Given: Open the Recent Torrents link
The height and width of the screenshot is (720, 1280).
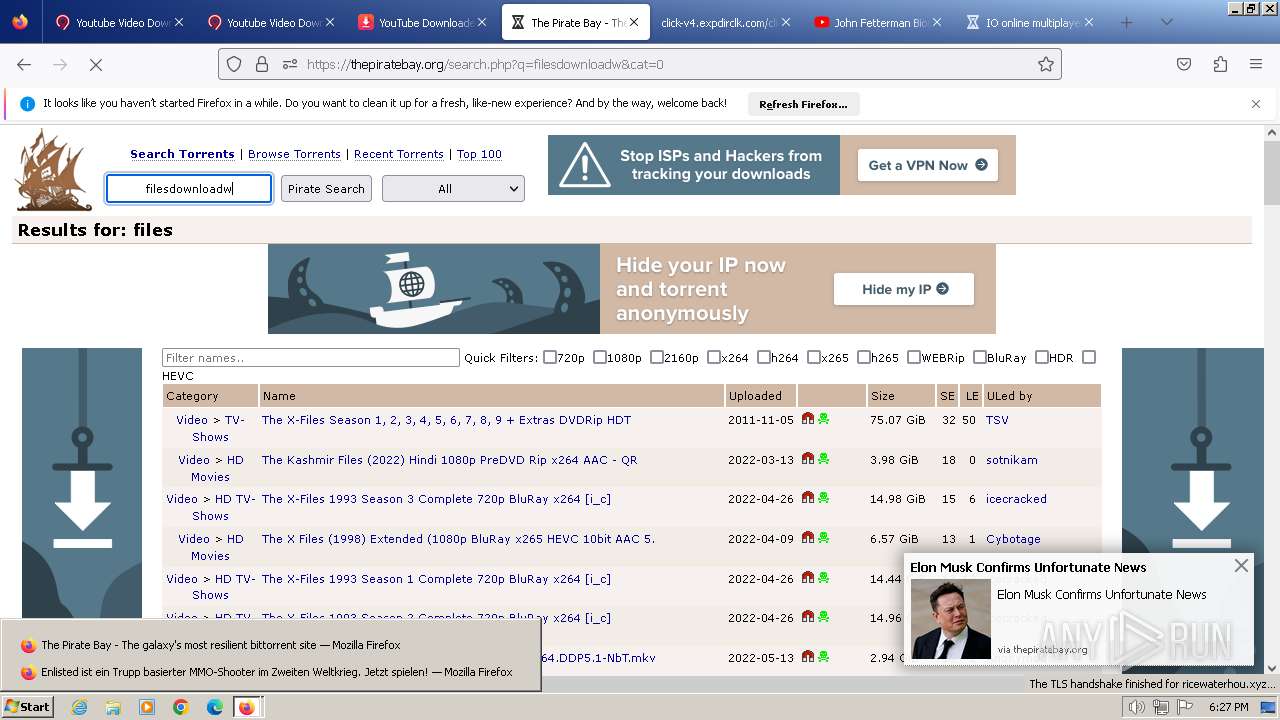Looking at the screenshot, I should coord(399,154).
